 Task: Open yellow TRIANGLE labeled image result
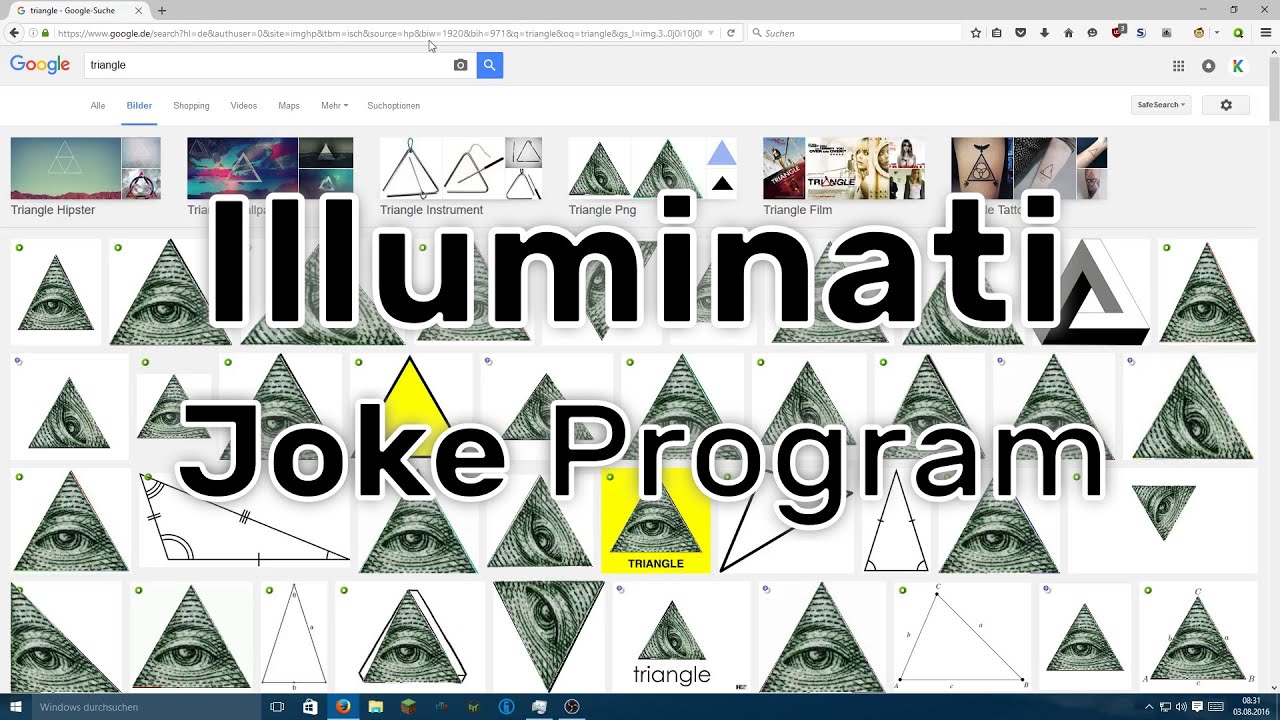[656, 521]
